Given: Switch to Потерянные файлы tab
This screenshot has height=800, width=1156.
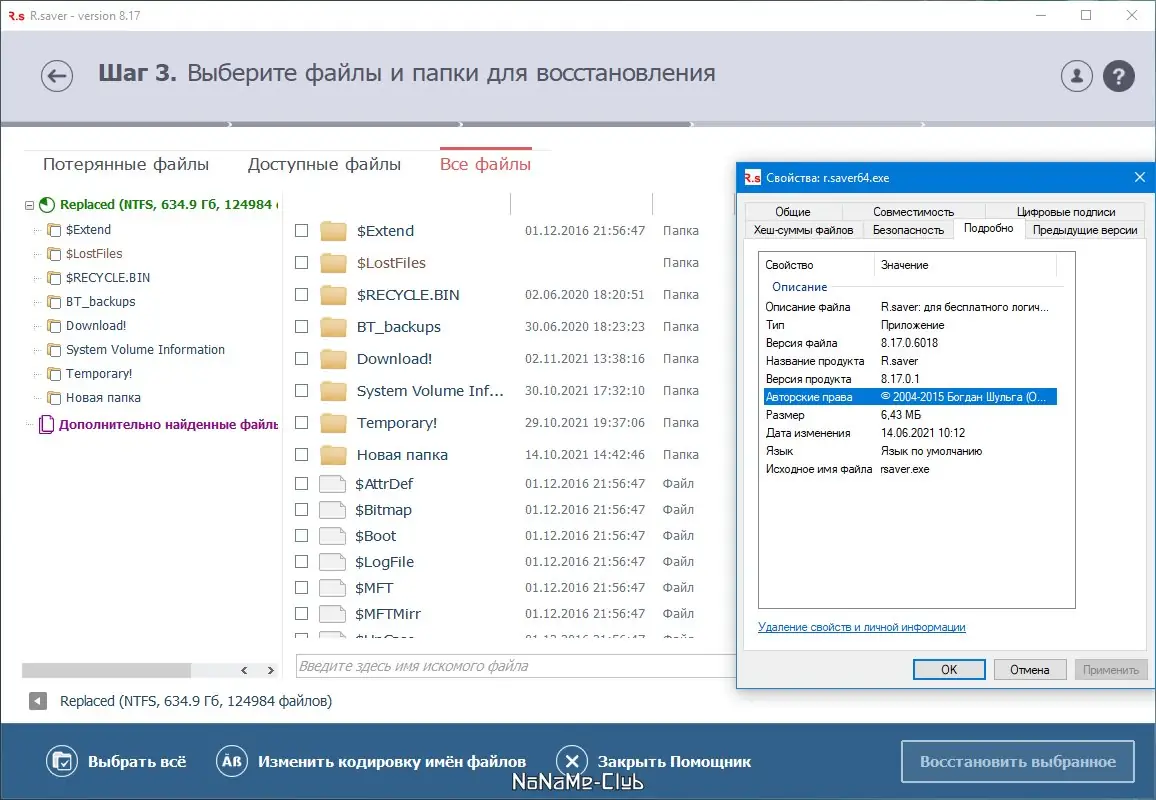Looking at the screenshot, I should (x=126, y=164).
